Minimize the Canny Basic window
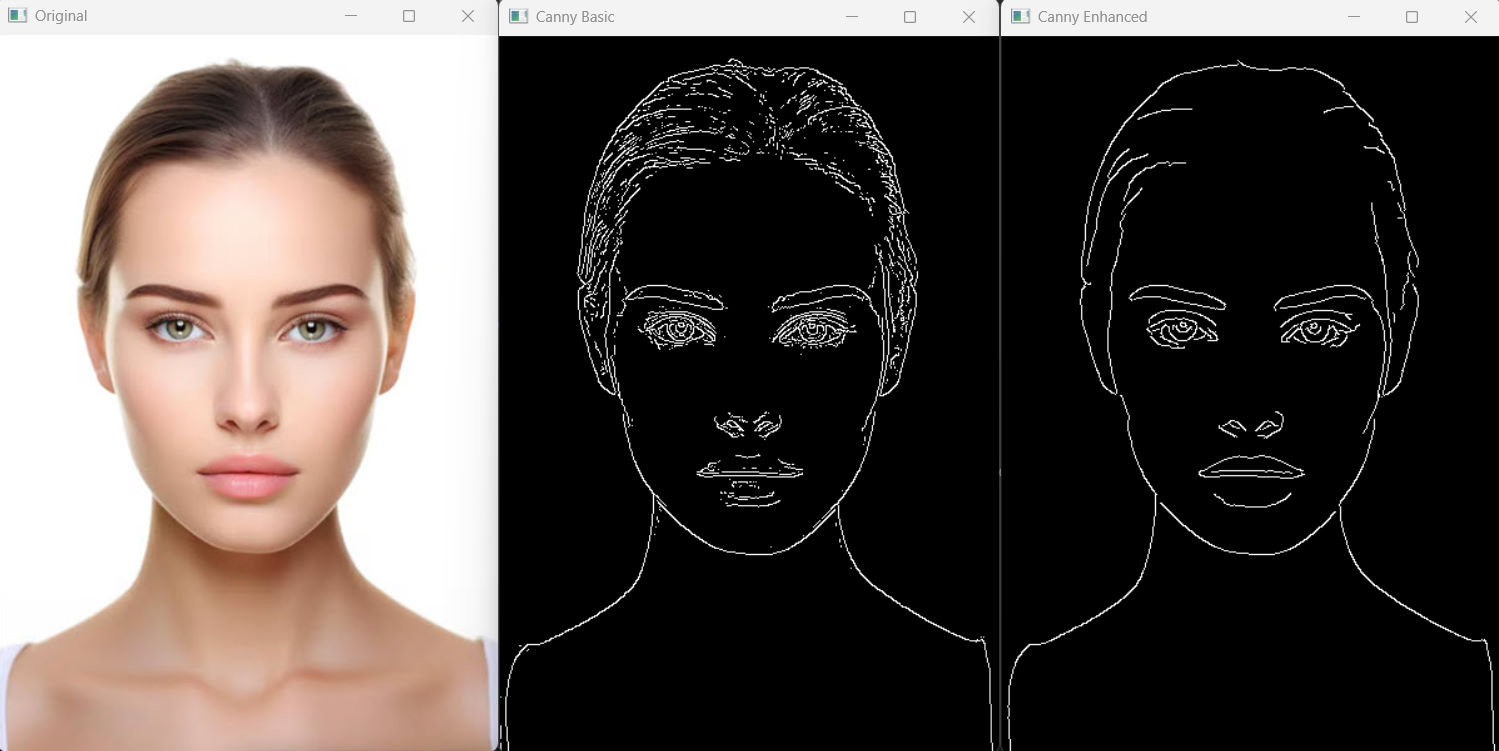Screen dimensions: 1499x751 coord(851,17)
